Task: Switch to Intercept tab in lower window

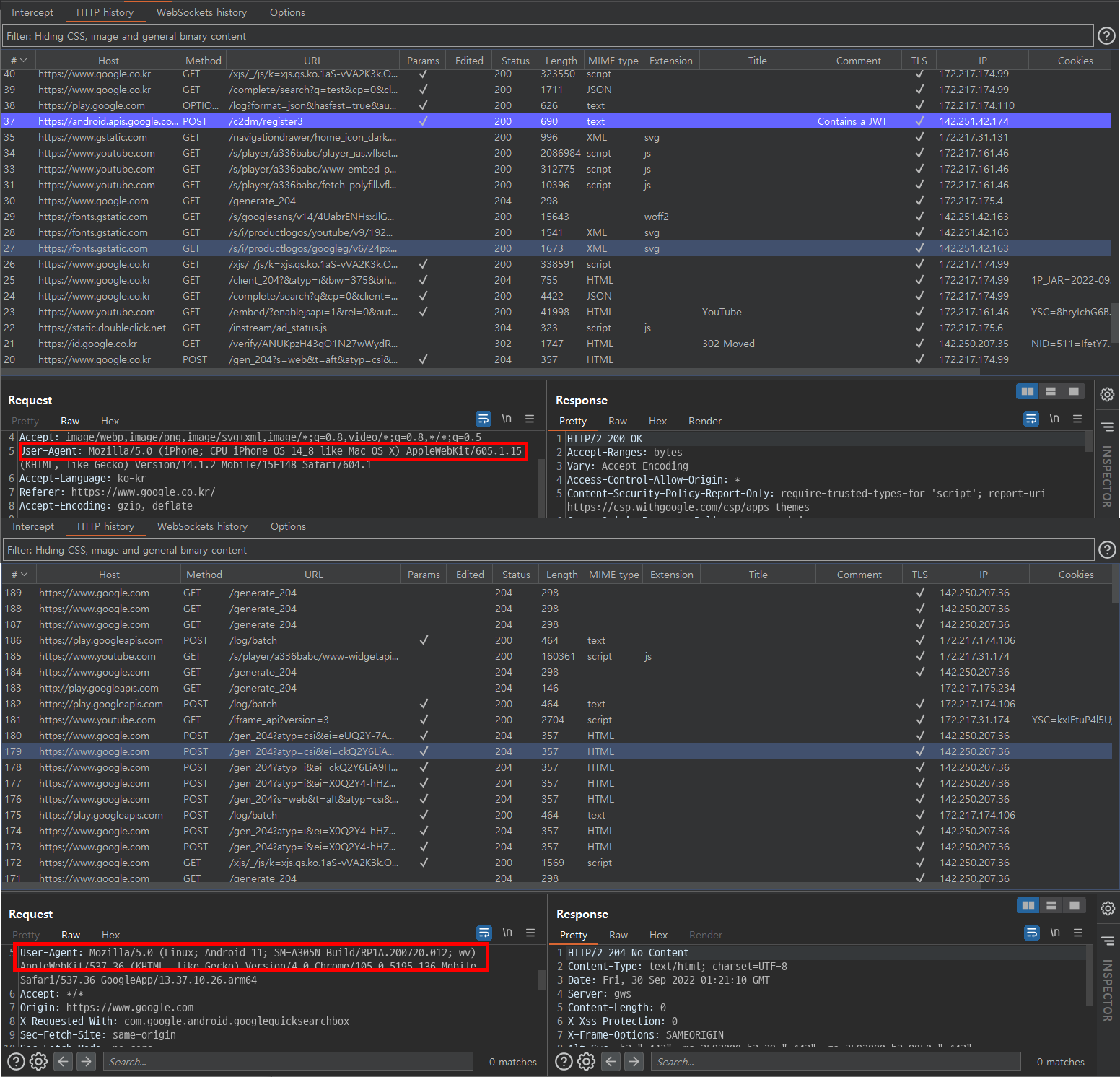Action: [33, 526]
